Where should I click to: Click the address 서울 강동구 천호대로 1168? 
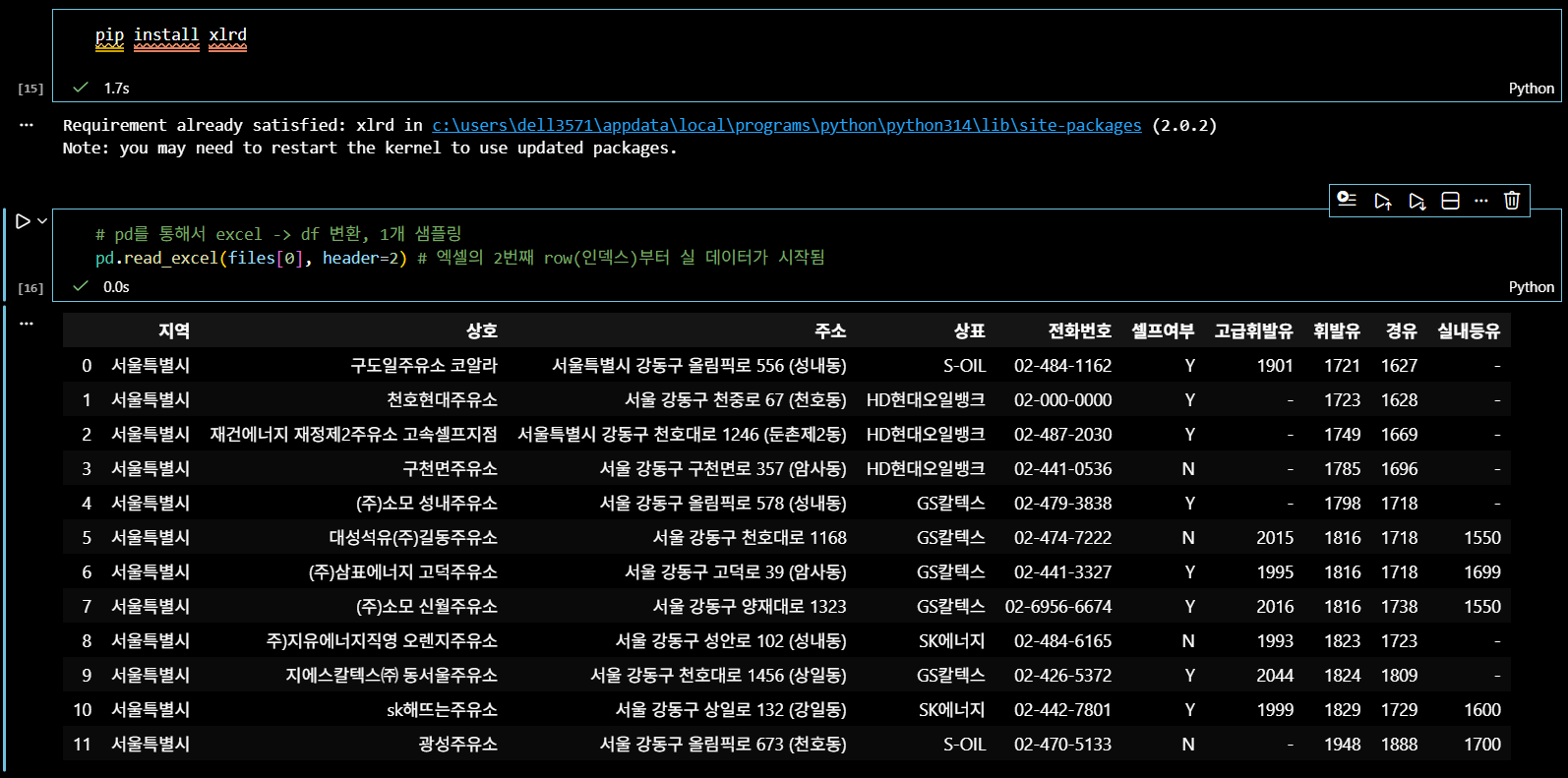tap(750, 538)
